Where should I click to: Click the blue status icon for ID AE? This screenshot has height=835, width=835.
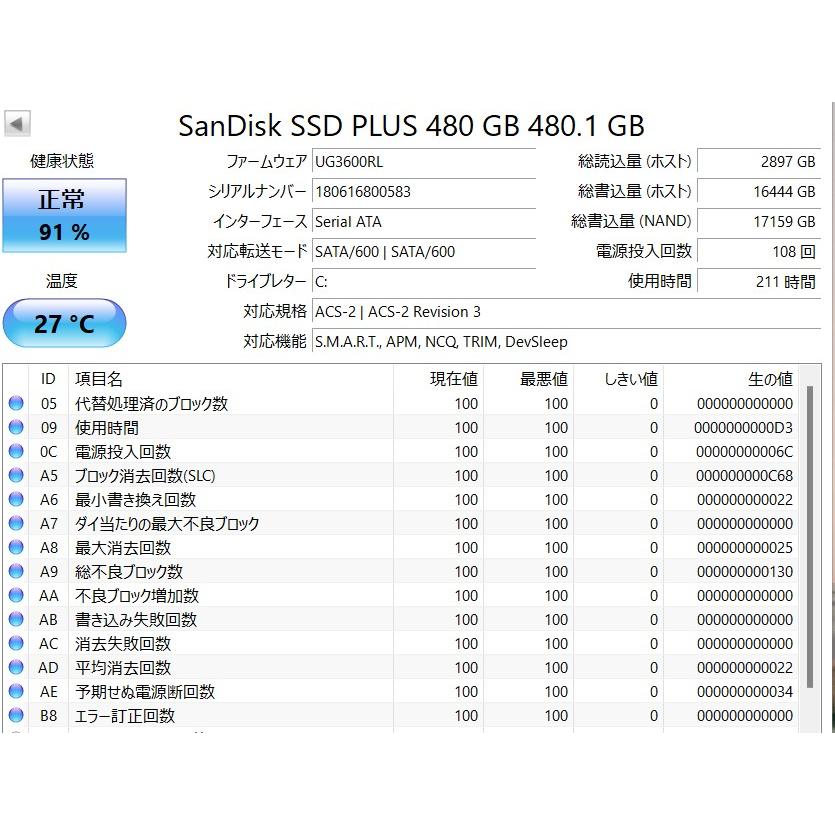tap(16, 691)
